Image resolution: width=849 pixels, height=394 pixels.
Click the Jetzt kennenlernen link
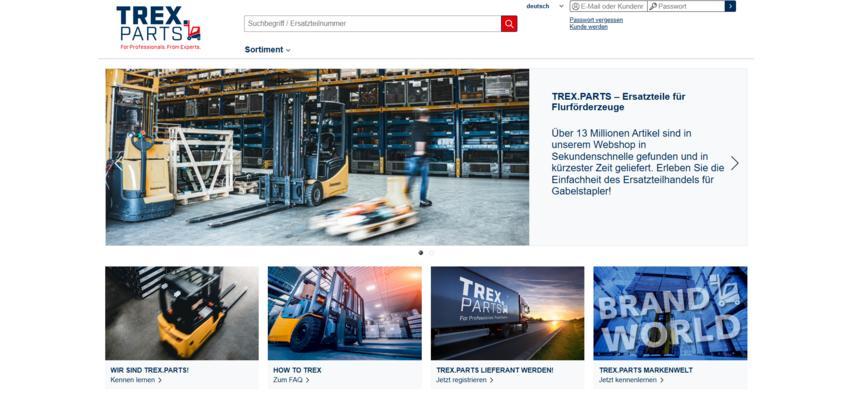(x=631, y=380)
